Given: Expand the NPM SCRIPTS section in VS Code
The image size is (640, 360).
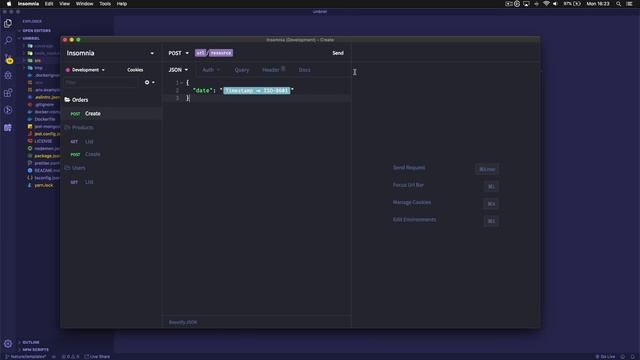Looking at the screenshot, I should pos(33,350).
